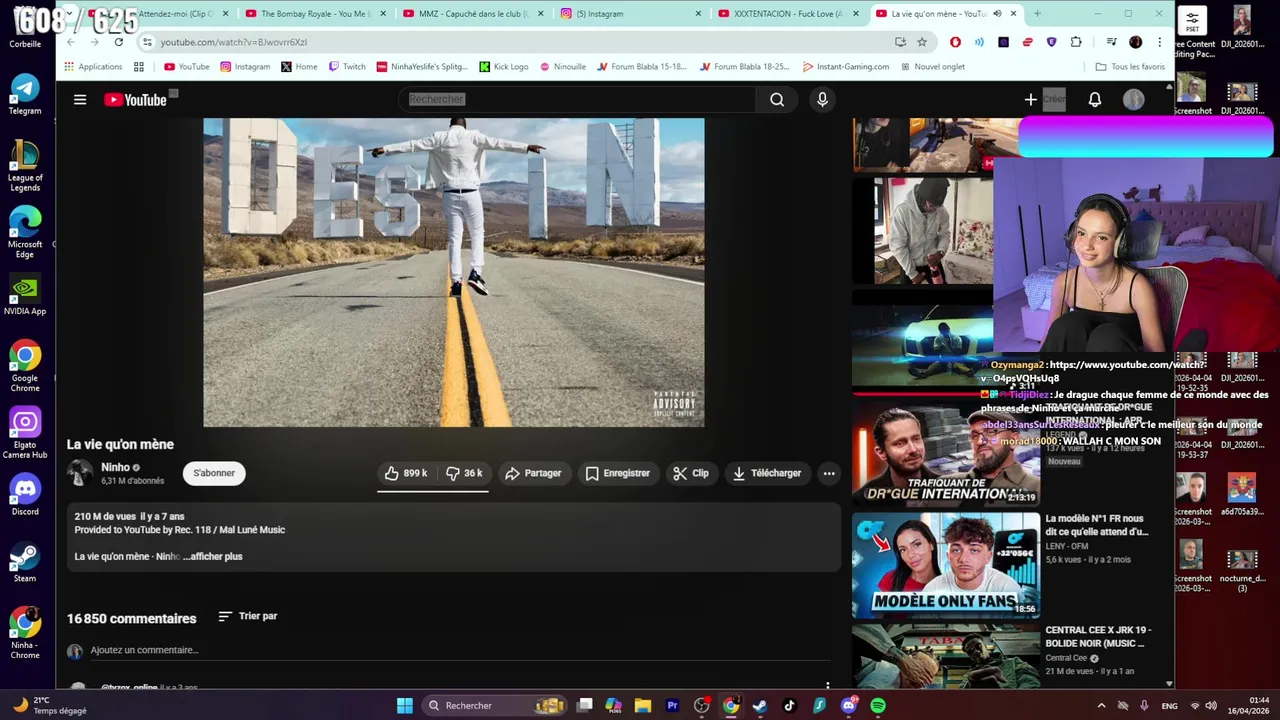This screenshot has height=720, width=1280.
Task: Dislike the video showing 36 k
Action: tap(464, 473)
